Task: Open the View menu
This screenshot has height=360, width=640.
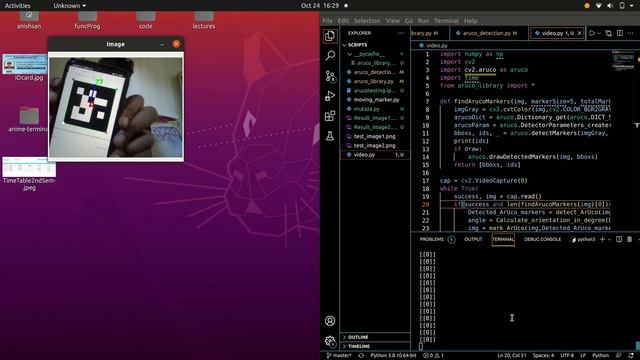Action: (x=393, y=20)
